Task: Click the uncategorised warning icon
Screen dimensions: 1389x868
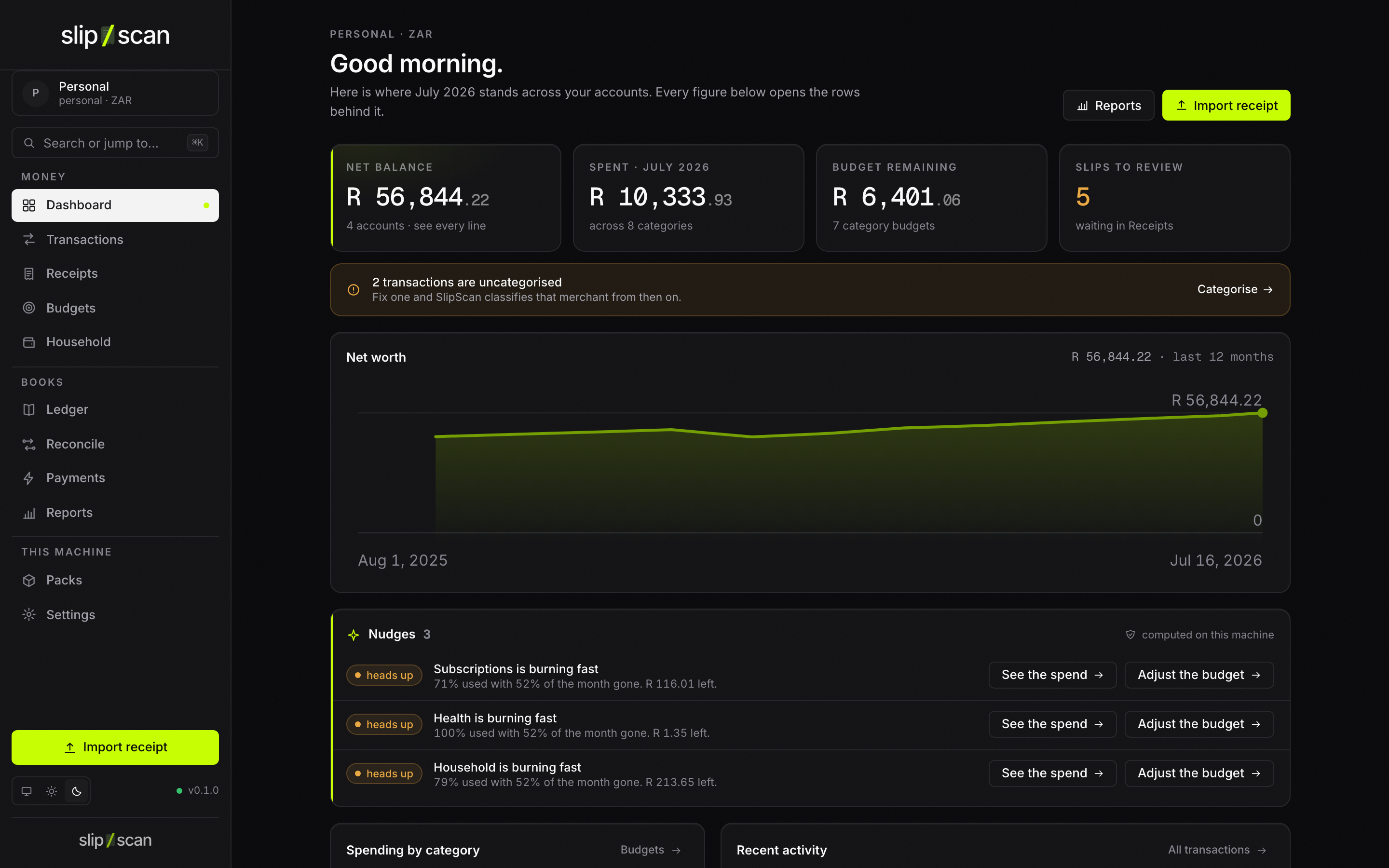Action: [354, 290]
